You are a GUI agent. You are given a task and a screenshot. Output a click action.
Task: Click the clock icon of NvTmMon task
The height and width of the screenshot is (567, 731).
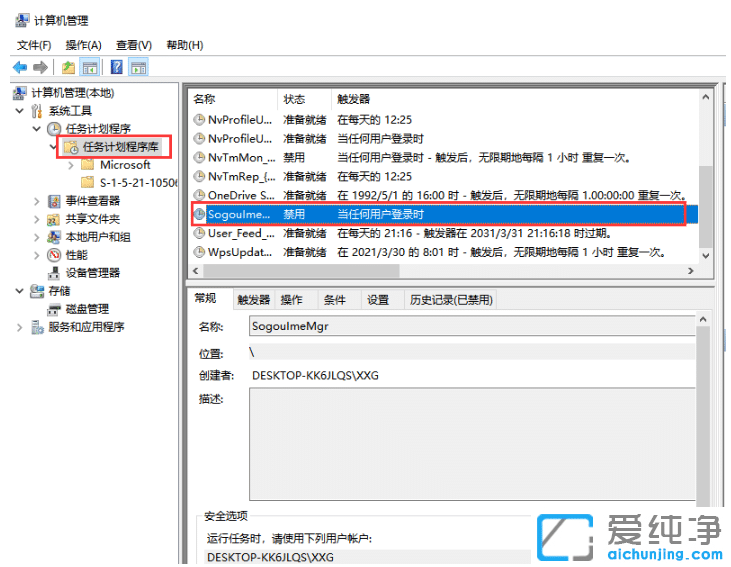tap(199, 157)
